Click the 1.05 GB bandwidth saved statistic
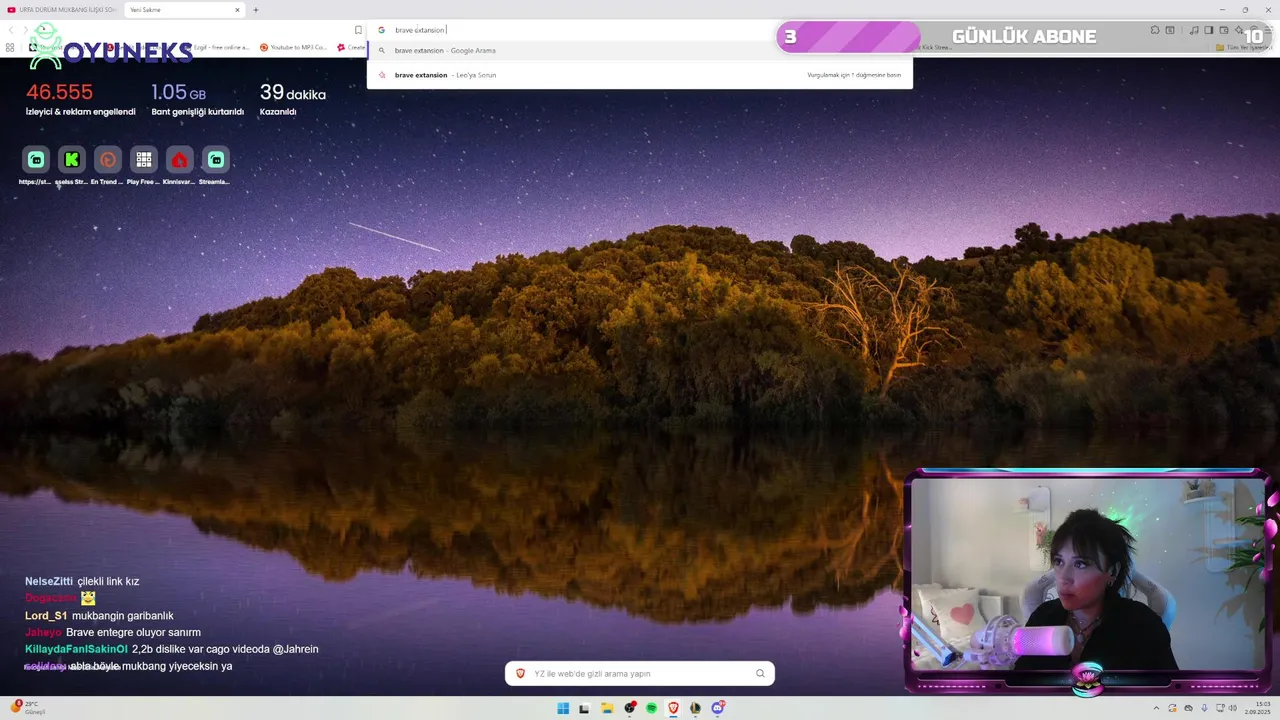Viewport: 1280px width, 720px height. tap(197, 99)
